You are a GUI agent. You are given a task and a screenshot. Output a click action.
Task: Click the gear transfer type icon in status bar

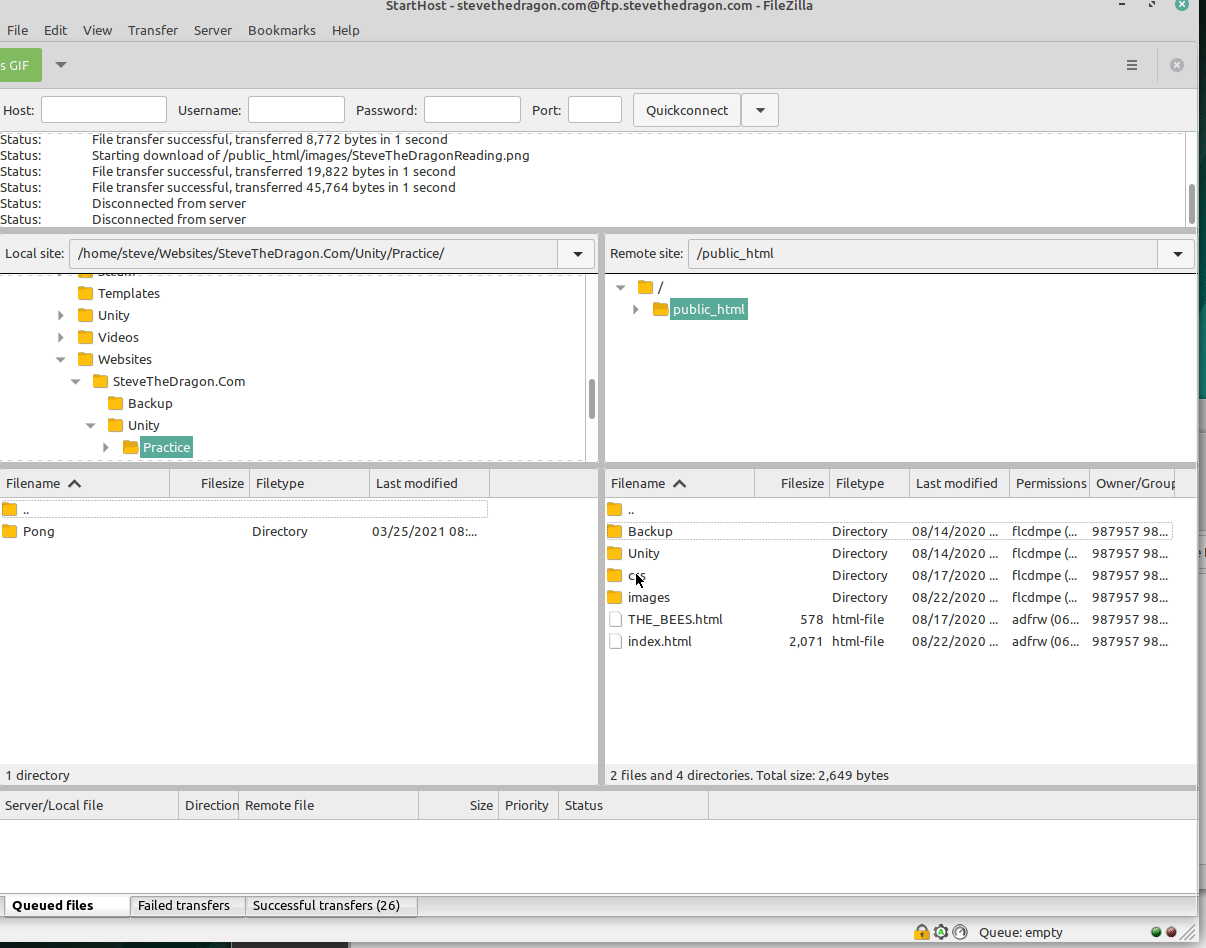pyautogui.click(x=941, y=932)
